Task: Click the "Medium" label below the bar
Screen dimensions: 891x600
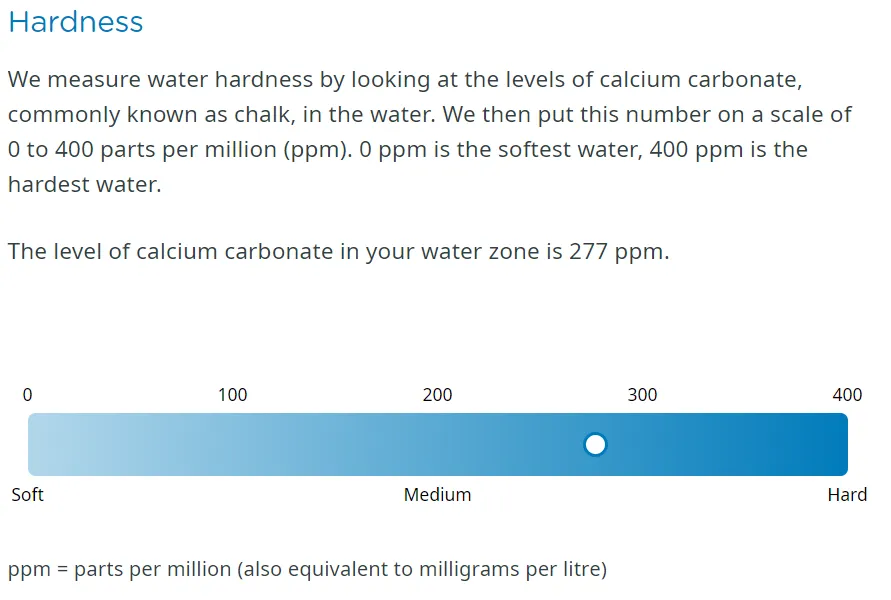Action: click(x=437, y=495)
